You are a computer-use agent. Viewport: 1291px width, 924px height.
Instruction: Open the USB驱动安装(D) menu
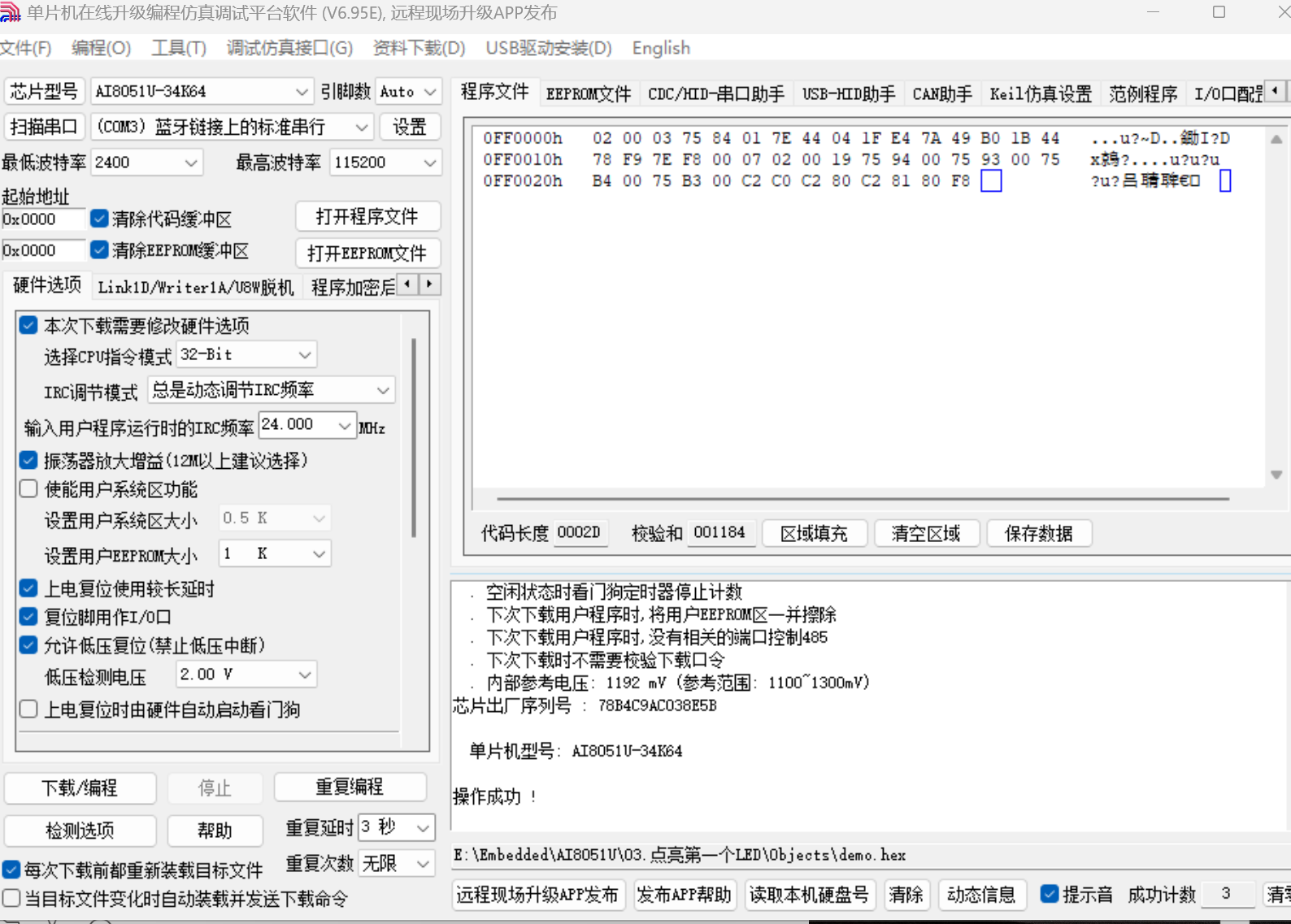point(549,48)
